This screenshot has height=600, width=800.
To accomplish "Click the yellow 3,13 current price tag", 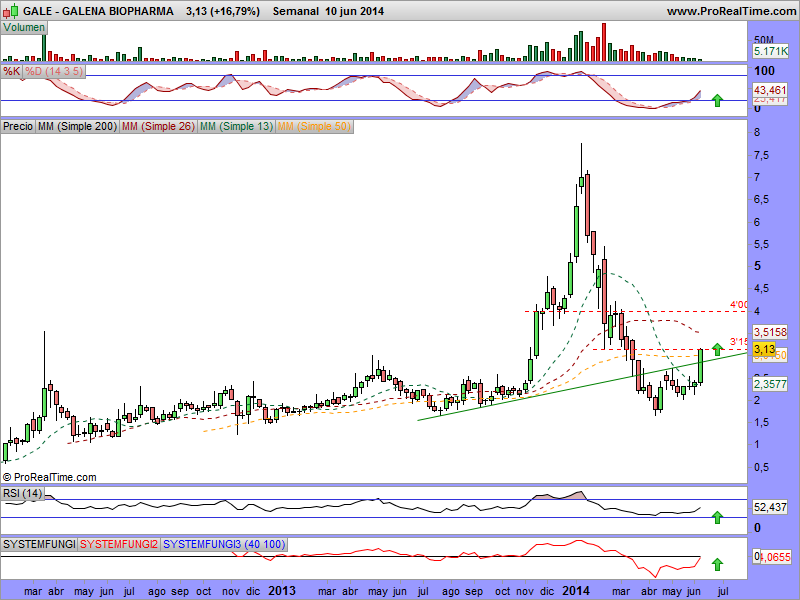I will click(x=764, y=349).
